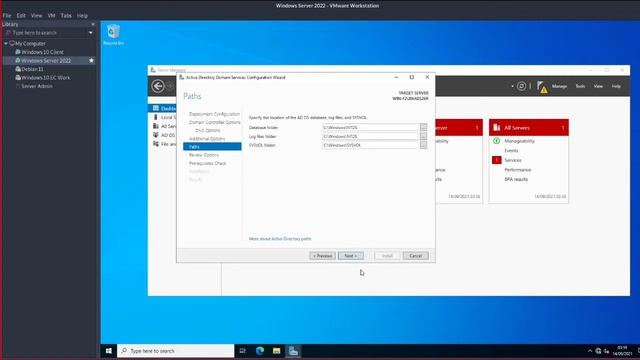Open Task View in the taskbar
Screen dimensions: 640x360
[242, 351]
